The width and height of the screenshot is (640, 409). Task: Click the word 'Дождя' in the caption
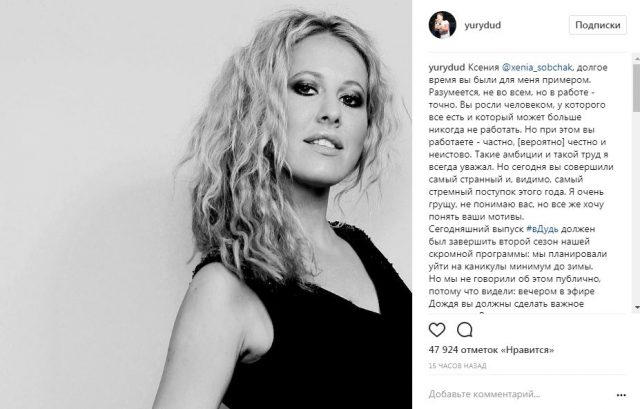pos(442,304)
